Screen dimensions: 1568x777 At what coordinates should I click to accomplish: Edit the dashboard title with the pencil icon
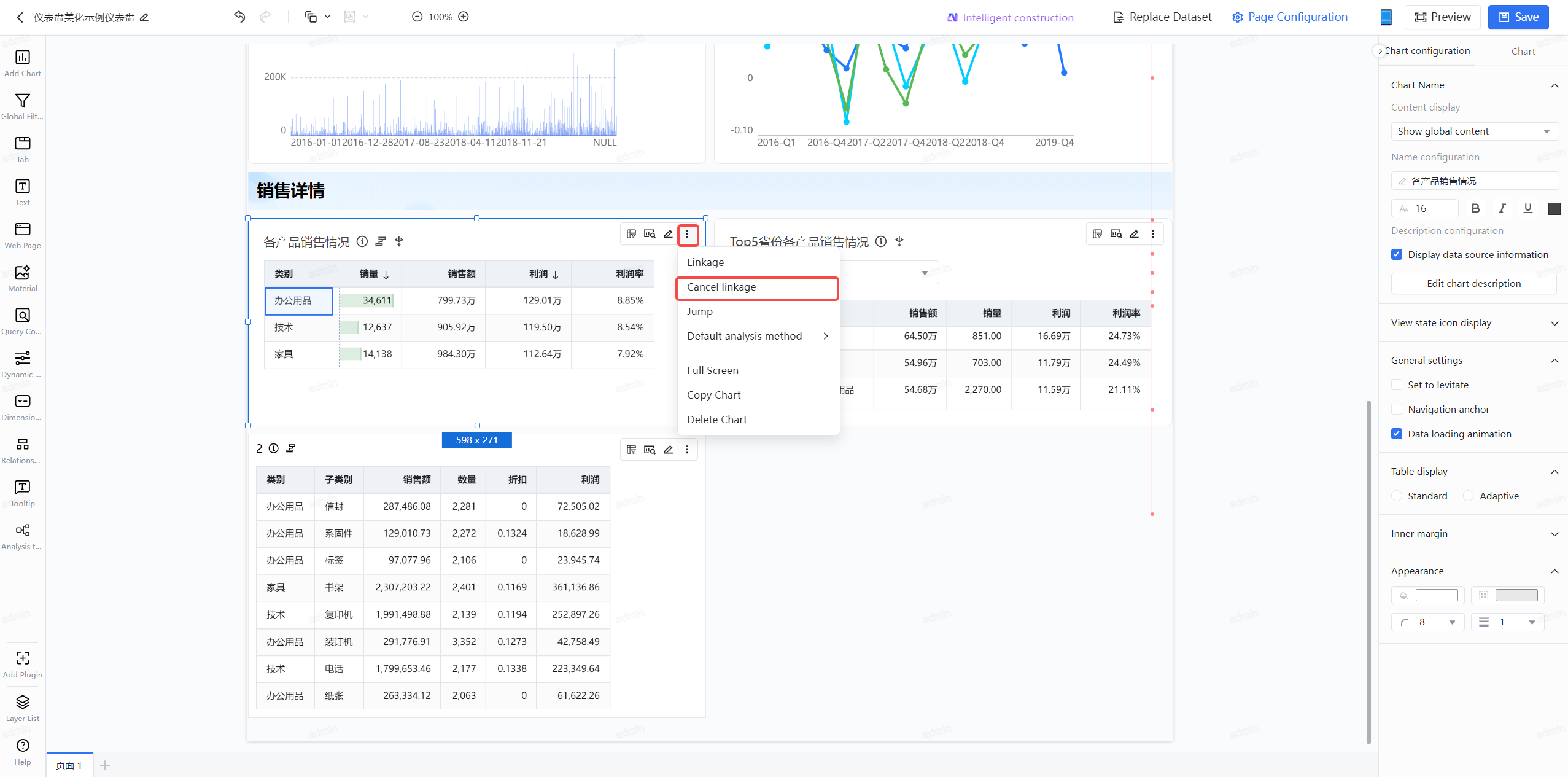[x=144, y=17]
